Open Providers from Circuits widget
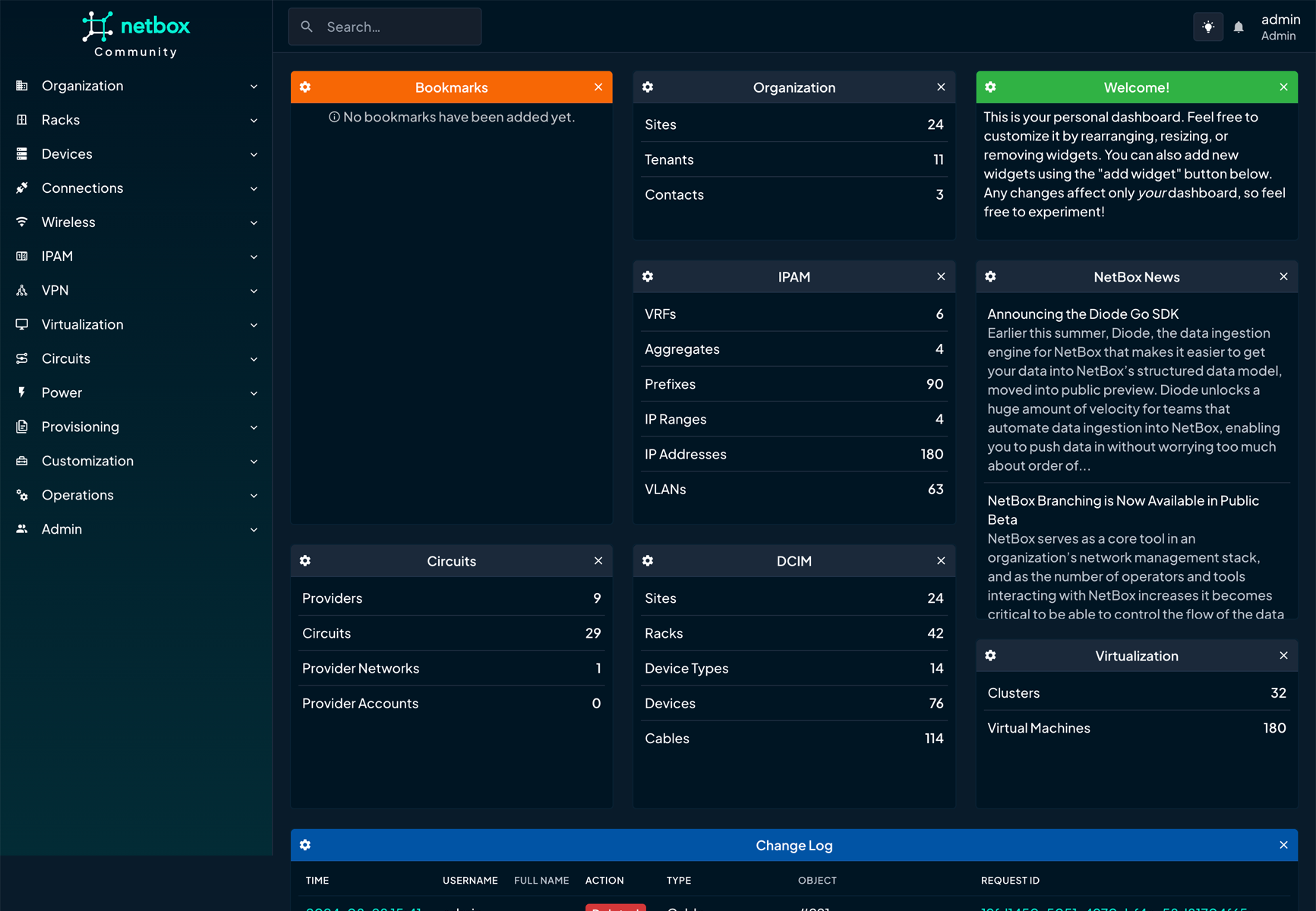This screenshot has height=911, width=1316. (x=452, y=598)
